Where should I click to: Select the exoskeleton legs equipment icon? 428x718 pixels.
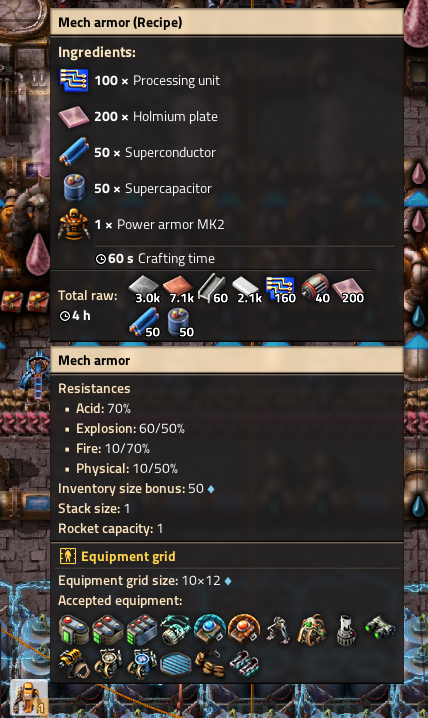pos(278,630)
